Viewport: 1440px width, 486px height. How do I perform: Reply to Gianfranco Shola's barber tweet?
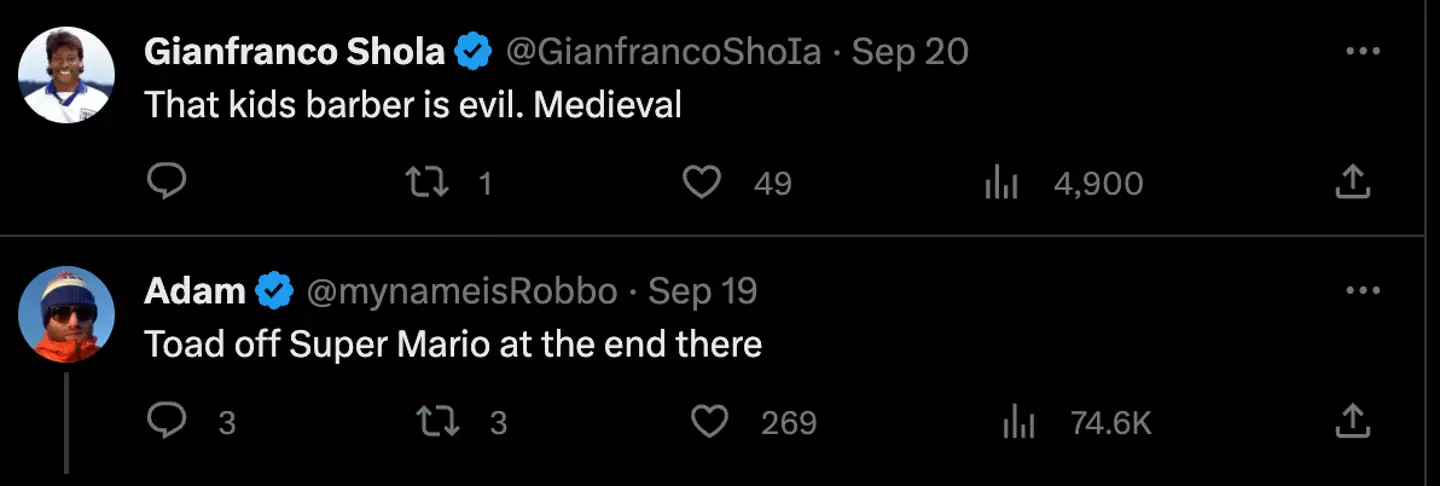tap(166, 182)
